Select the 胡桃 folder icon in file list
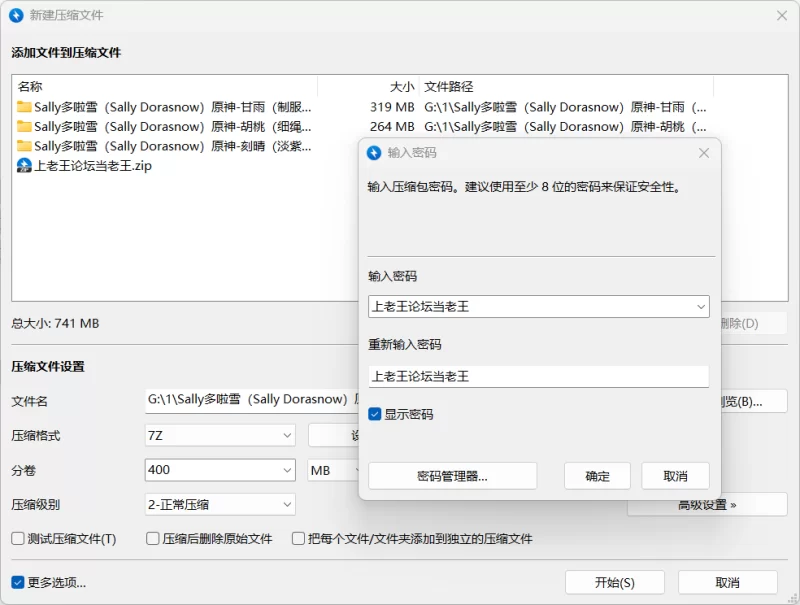 coord(23,126)
